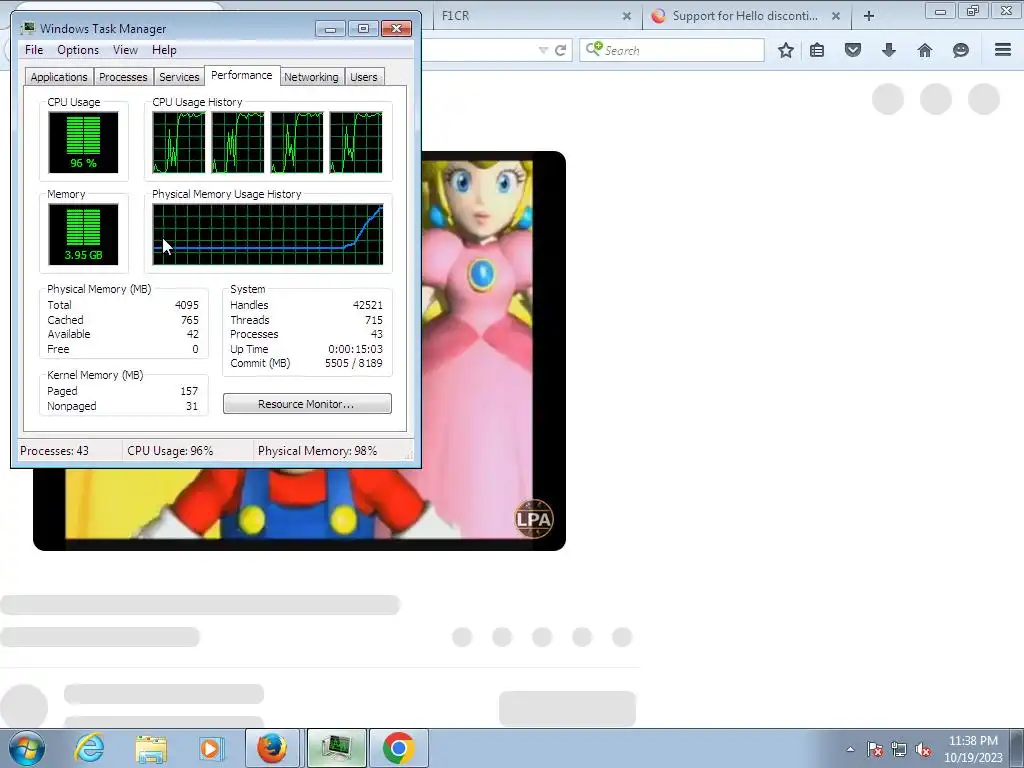The width and height of the screenshot is (1024, 768).
Task: Click status bar Processes: 43
Action: [54, 451]
